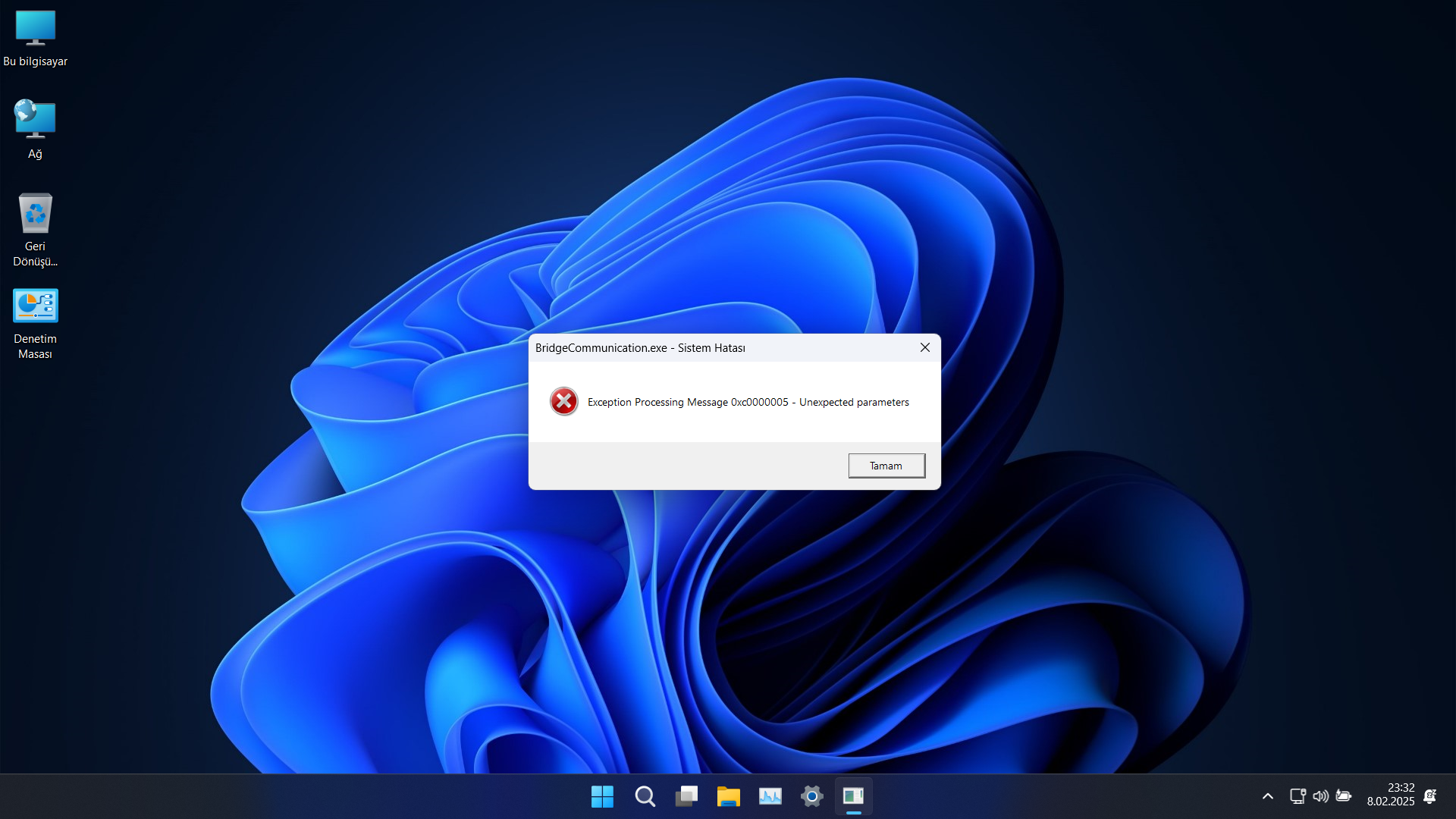Open clock and date 23:32 flyout

pos(1390,795)
